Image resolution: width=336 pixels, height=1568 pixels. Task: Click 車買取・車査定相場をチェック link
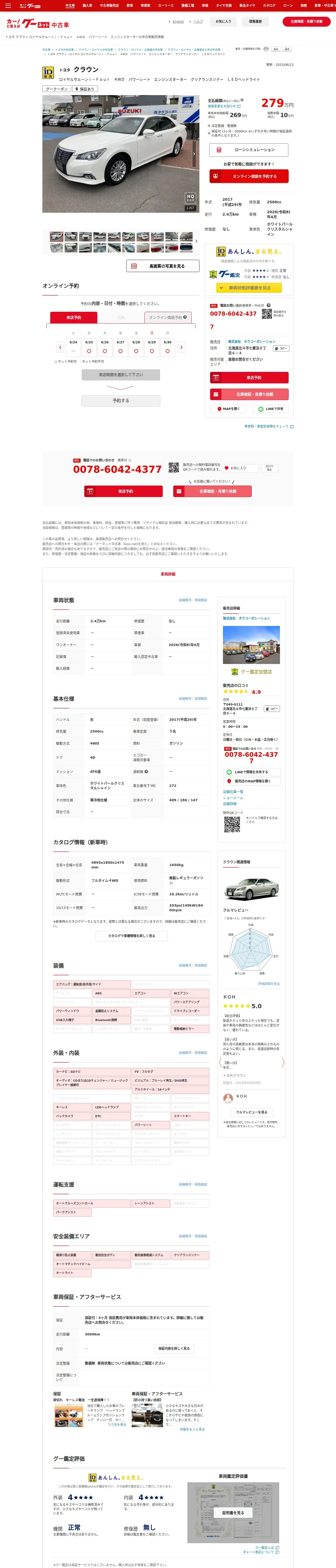coord(269,426)
